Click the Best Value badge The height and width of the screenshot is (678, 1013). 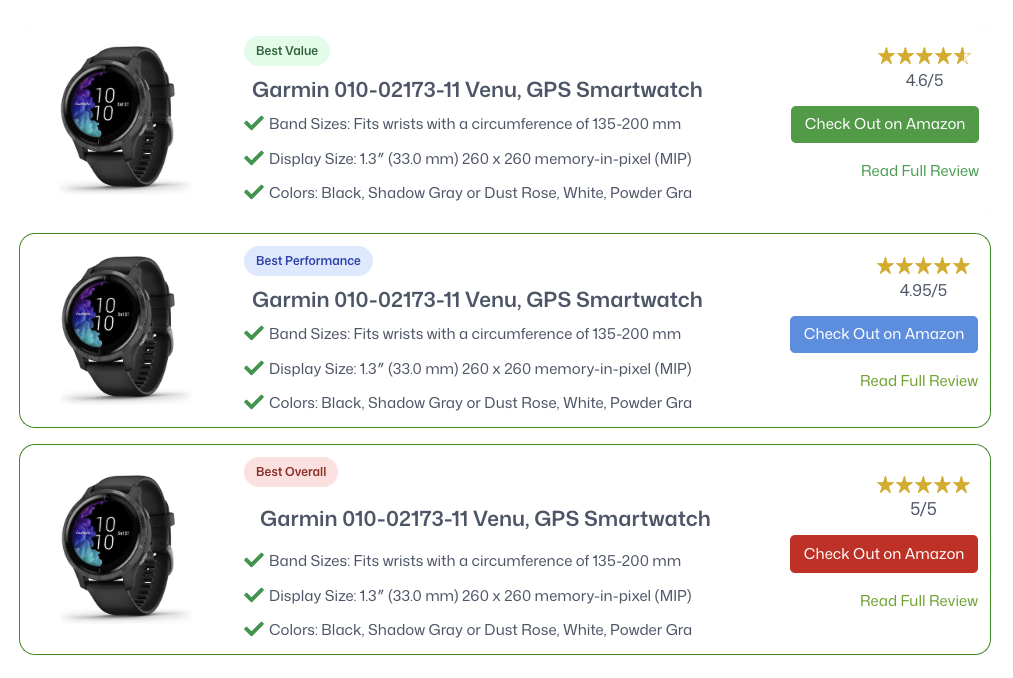click(287, 51)
